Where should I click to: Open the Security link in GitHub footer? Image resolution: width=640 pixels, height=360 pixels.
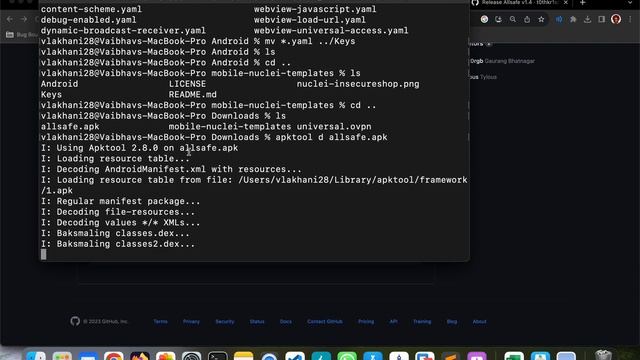[225, 322]
